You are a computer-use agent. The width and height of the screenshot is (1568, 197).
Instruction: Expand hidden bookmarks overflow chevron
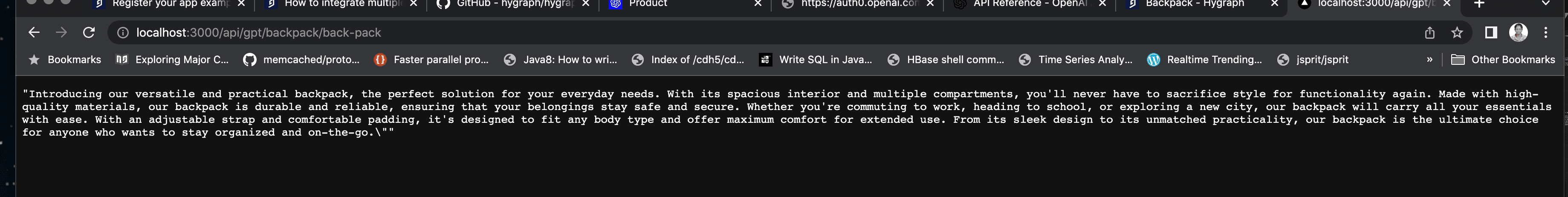coord(1430,60)
